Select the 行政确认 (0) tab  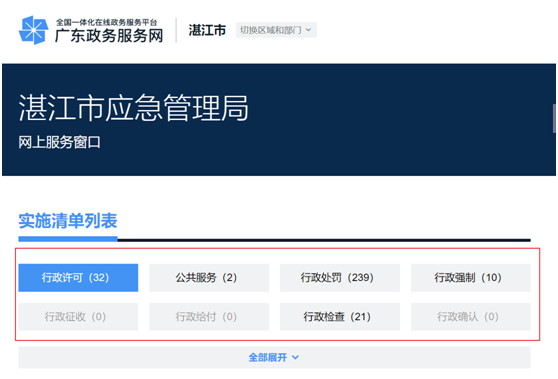[x=470, y=317]
